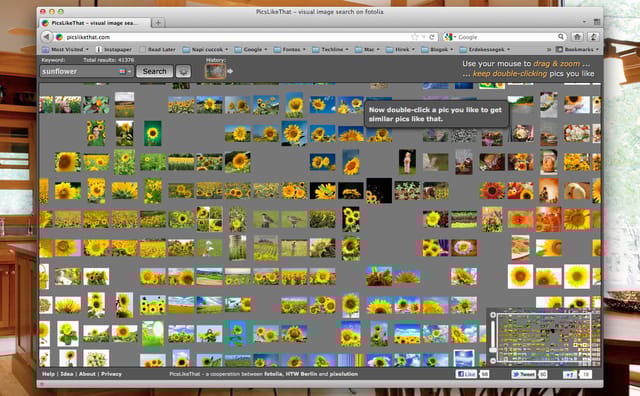Select the PicsLikeThat browser tab
Viewport: 640px width, 396px height.
coord(94,23)
